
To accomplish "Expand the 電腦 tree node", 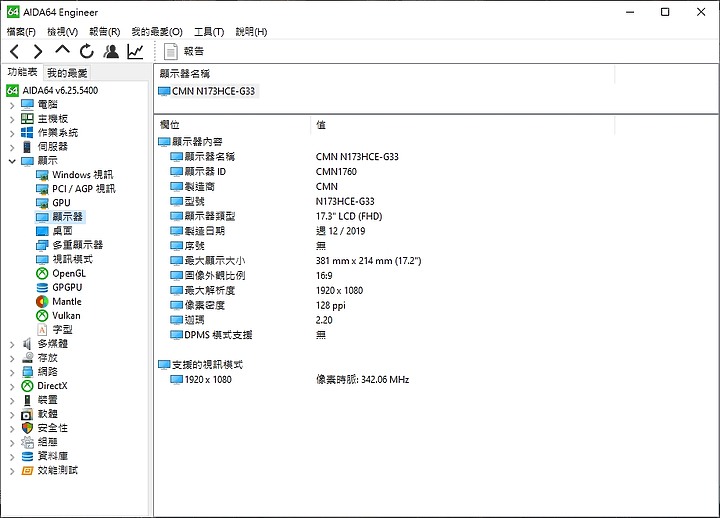I will tap(12, 105).
